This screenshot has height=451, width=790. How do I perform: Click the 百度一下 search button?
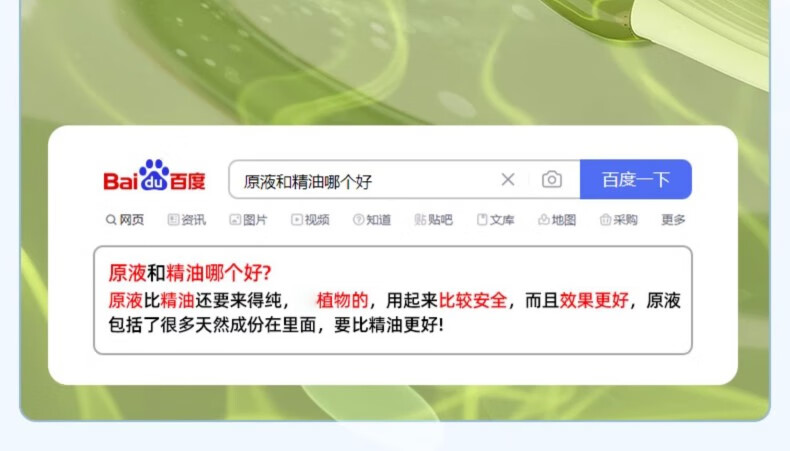[635, 179]
